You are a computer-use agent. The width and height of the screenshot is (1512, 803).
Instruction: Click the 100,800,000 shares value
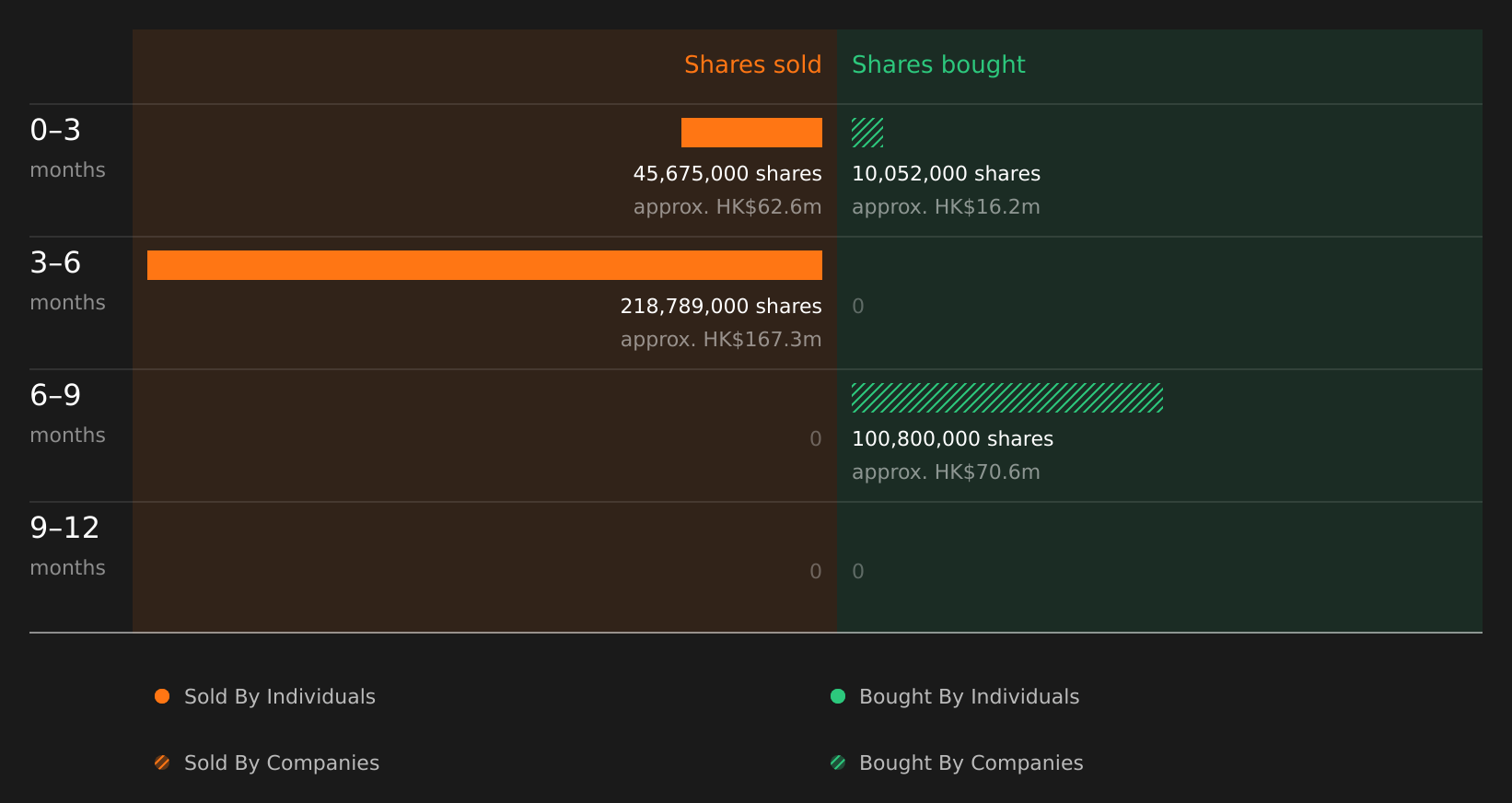click(x=952, y=438)
